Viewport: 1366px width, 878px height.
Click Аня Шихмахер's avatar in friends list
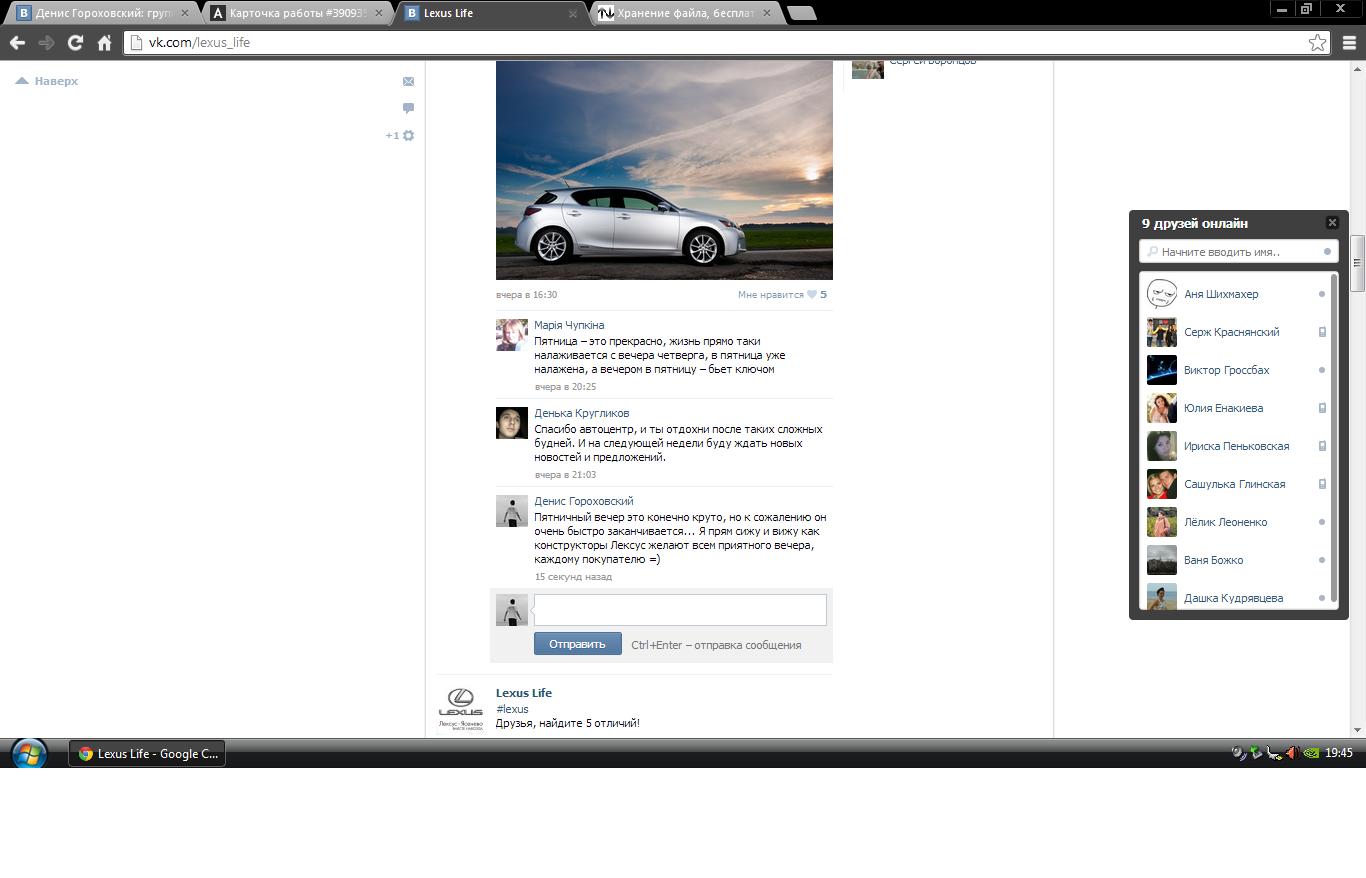click(1162, 294)
